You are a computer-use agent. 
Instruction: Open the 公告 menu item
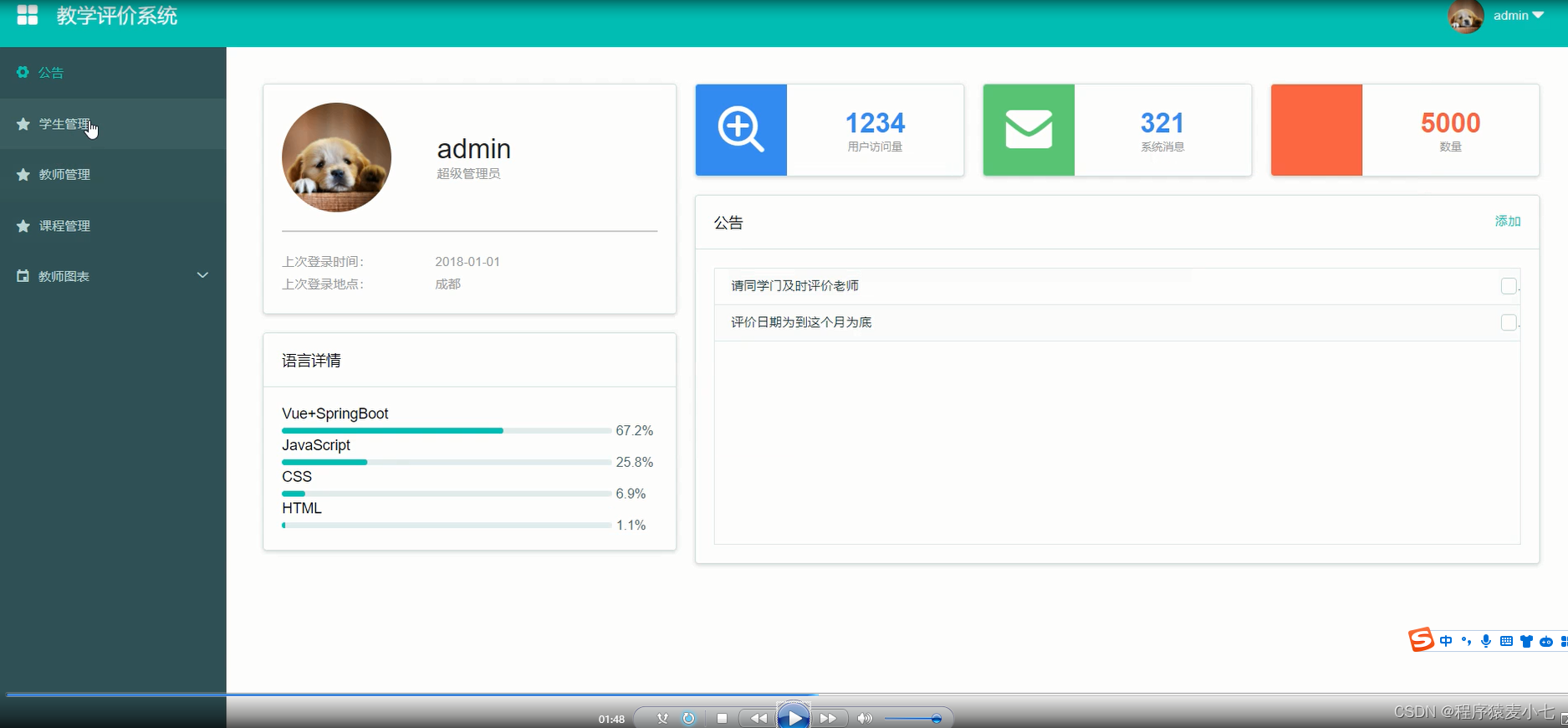click(x=113, y=73)
